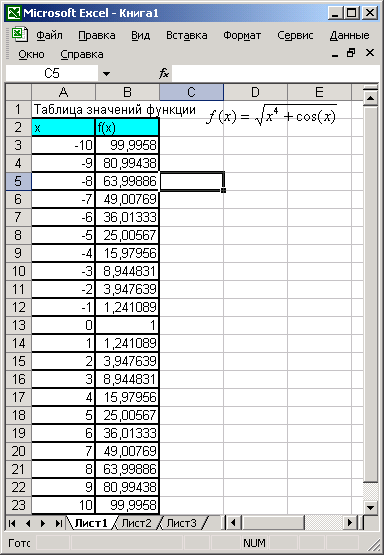Select cell B19 showing 36,01333
The image size is (384, 555).
point(127,433)
